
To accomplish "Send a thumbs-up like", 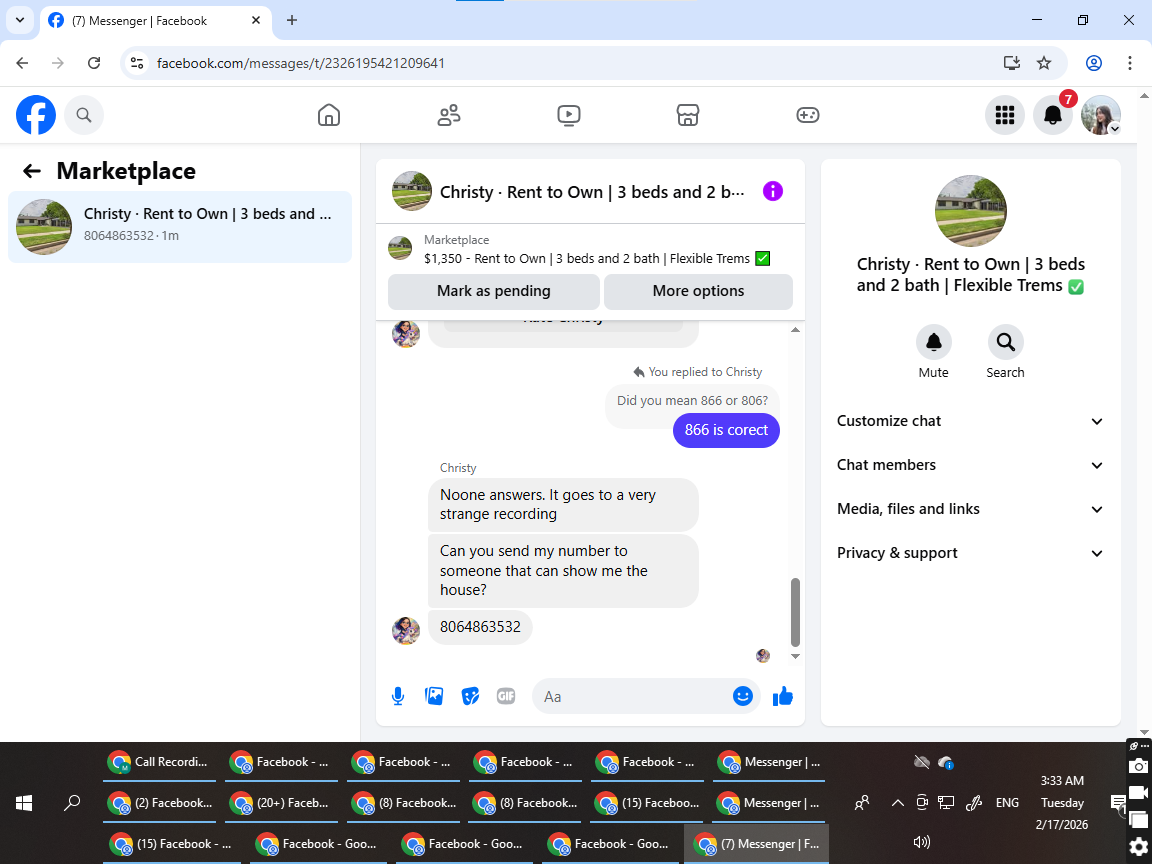I will coord(783,696).
